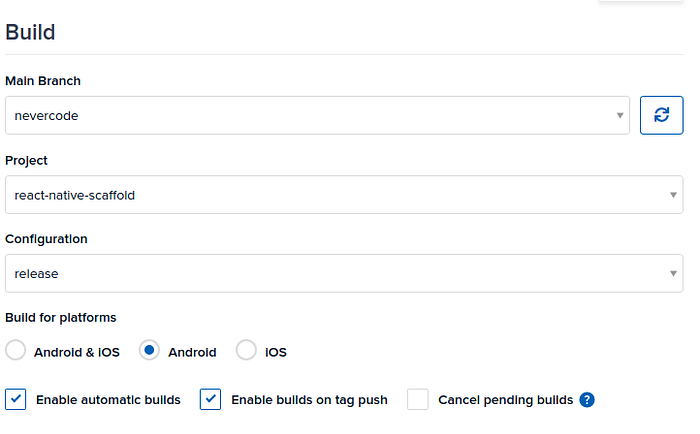Click the Cancel pending builds label text

click(505, 400)
